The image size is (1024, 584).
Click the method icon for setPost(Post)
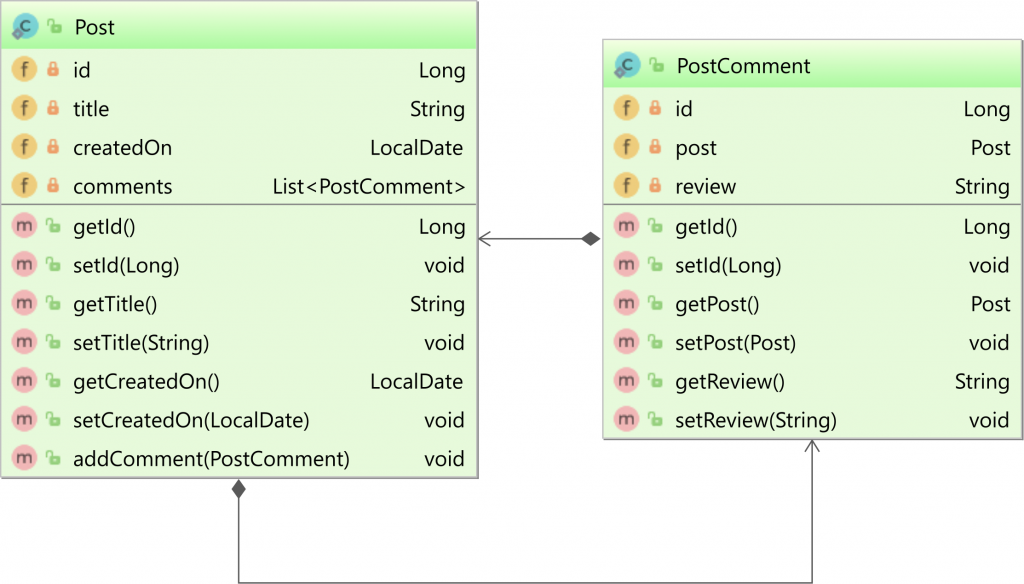point(626,342)
